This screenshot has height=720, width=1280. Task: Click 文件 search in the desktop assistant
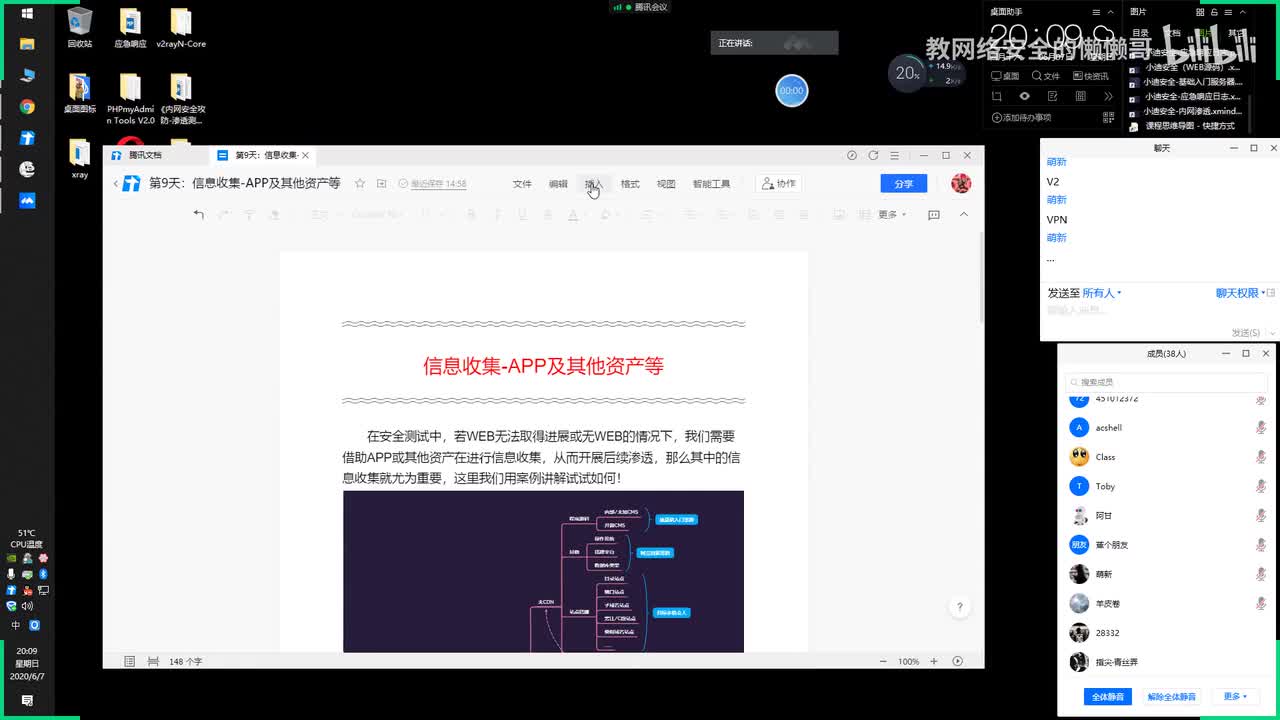point(1046,76)
